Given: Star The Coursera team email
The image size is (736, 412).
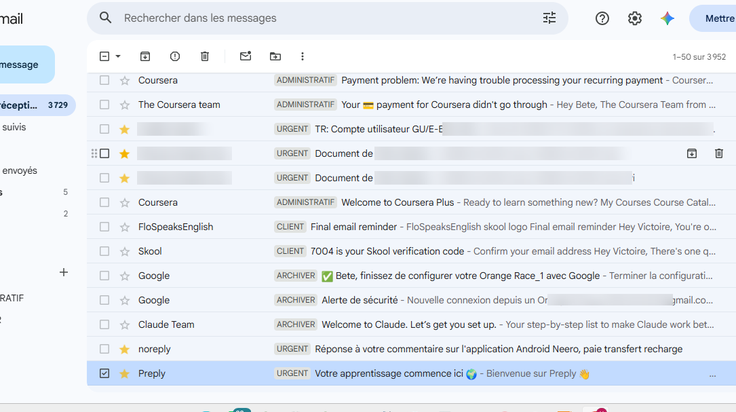Looking at the screenshot, I should pos(124,105).
